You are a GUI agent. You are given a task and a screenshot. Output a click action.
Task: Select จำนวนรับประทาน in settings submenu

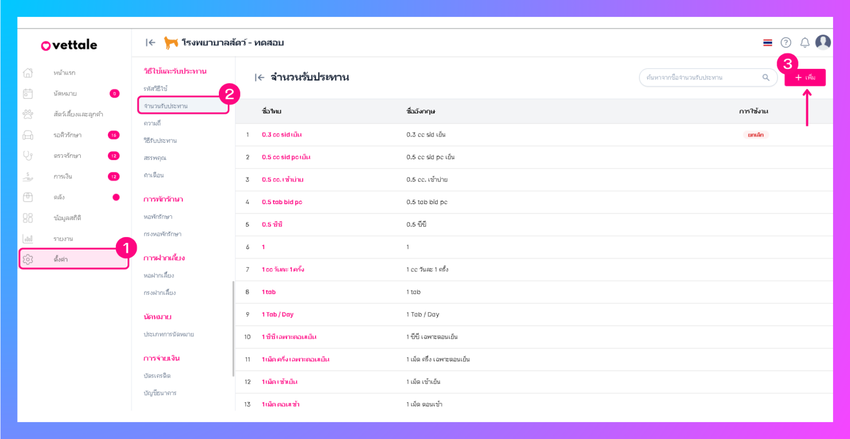pyautogui.click(x=166, y=106)
